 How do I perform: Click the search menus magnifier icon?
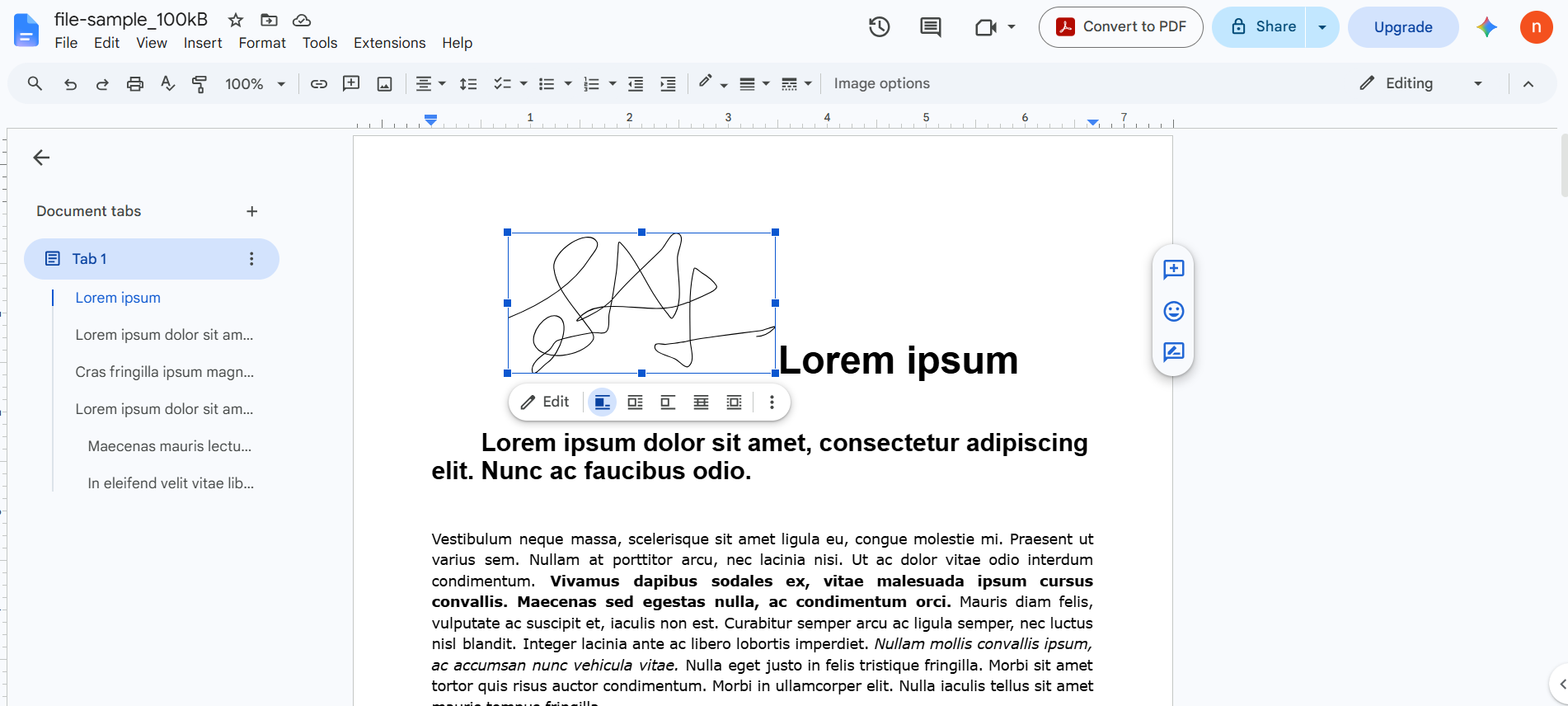(x=35, y=83)
